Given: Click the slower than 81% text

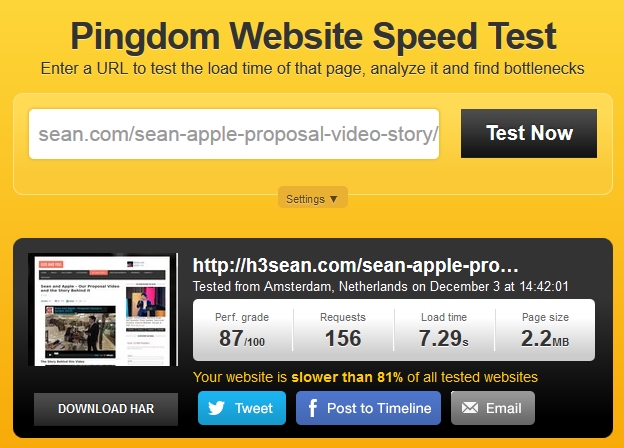Looking at the screenshot, I should [x=347, y=377].
